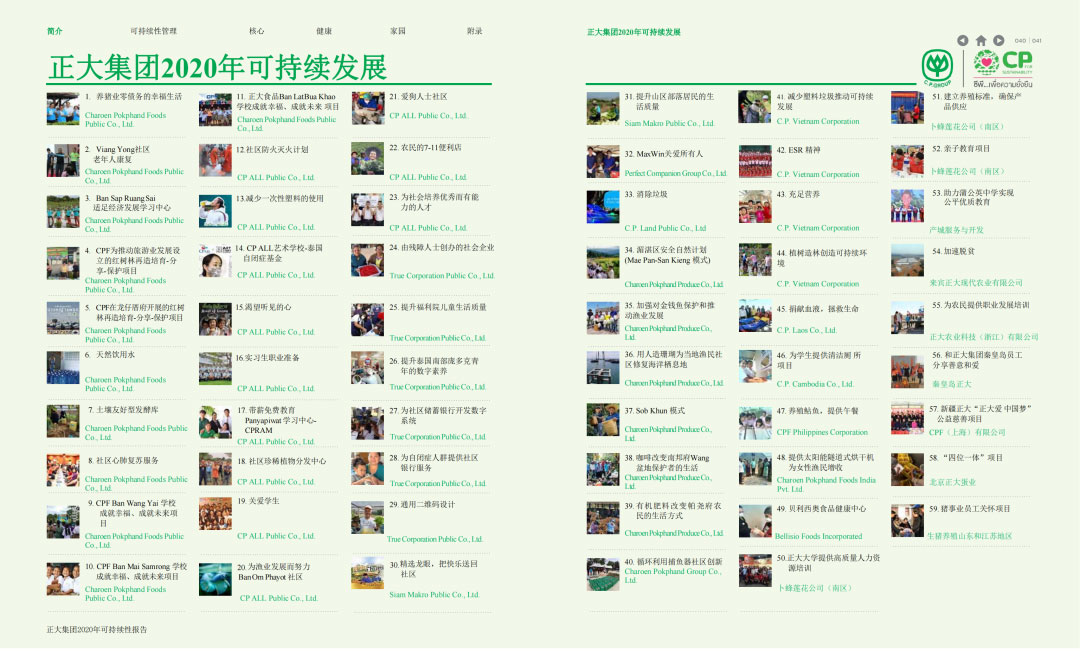Screen dimensions: 1080x651
Task: Switch to the 可持续性管理 tab
Action: [x=153, y=31]
